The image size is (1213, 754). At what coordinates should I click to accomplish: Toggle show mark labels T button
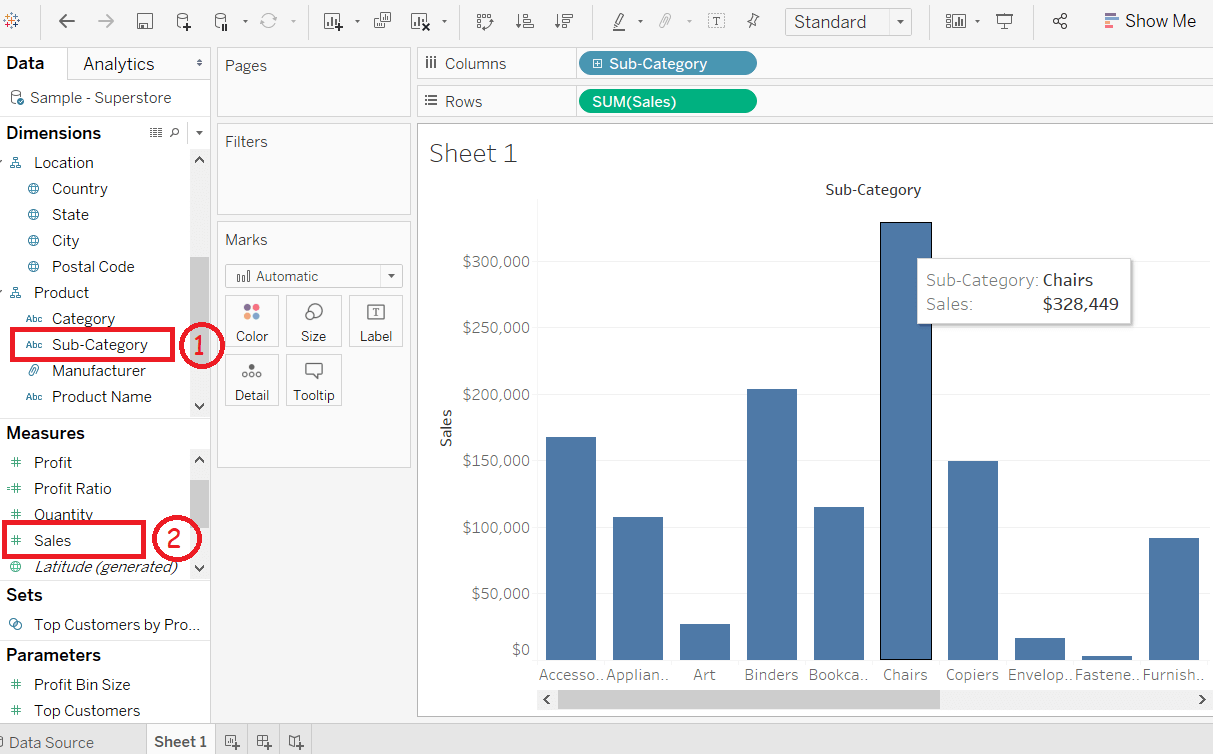[x=716, y=21]
